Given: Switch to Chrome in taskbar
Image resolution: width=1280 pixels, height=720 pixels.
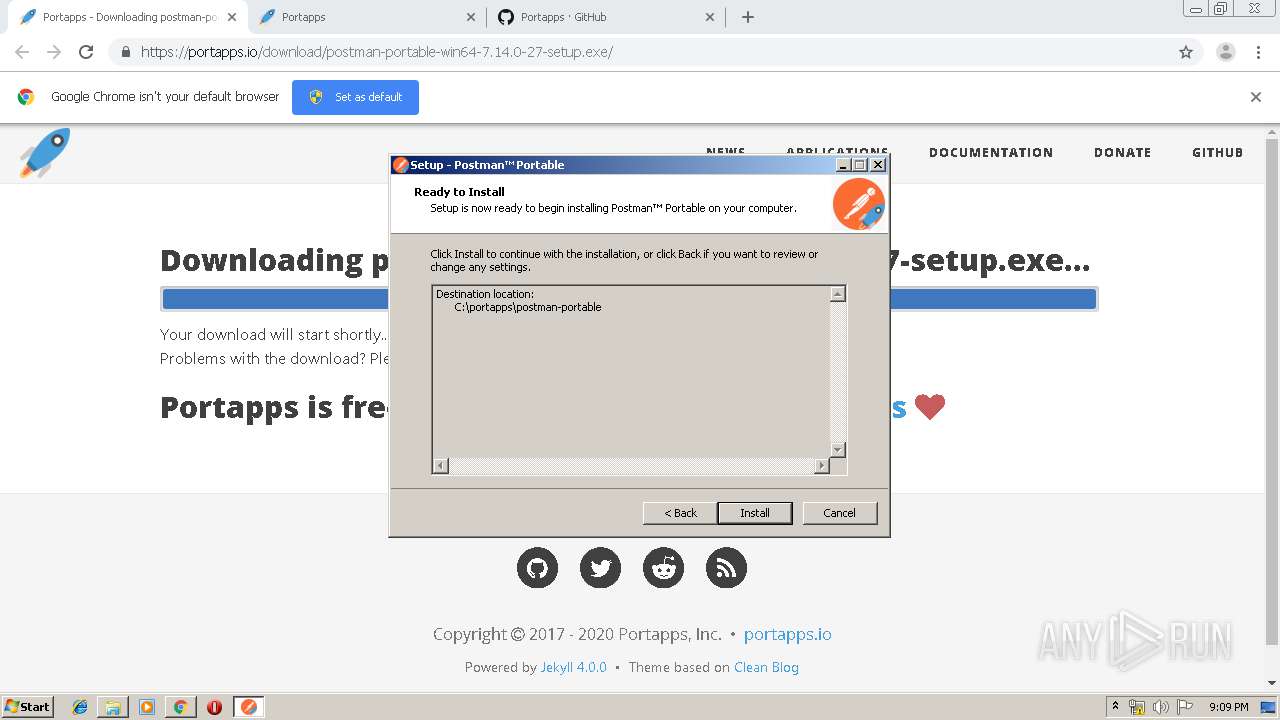Looking at the screenshot, I should coord(180,707).
